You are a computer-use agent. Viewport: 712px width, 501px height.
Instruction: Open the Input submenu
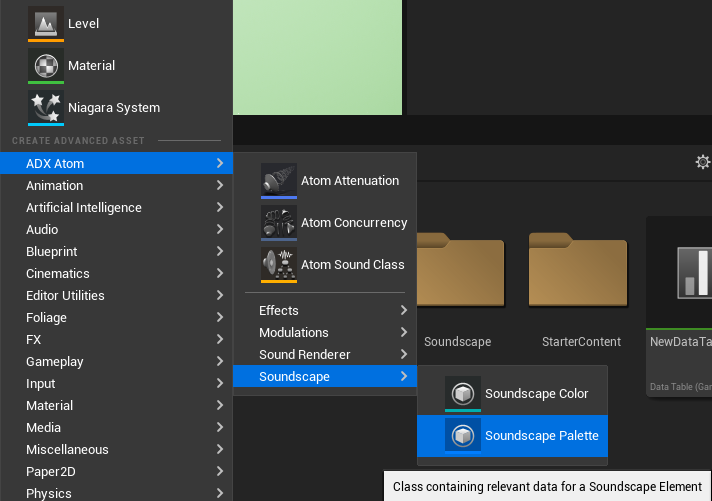[116, 384]
